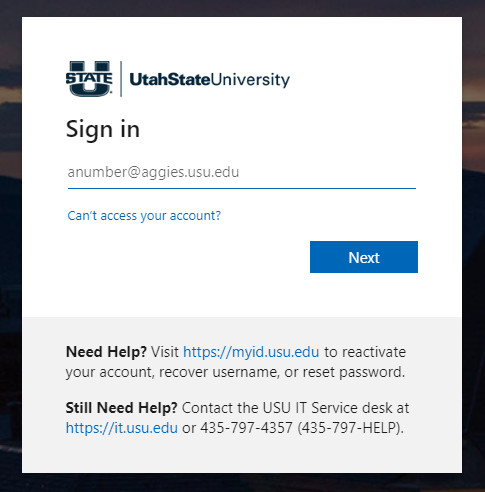This screenshot has height=492, width=485.
Task: Click the blue underline of the email field
Action: (x=242, y=188)
